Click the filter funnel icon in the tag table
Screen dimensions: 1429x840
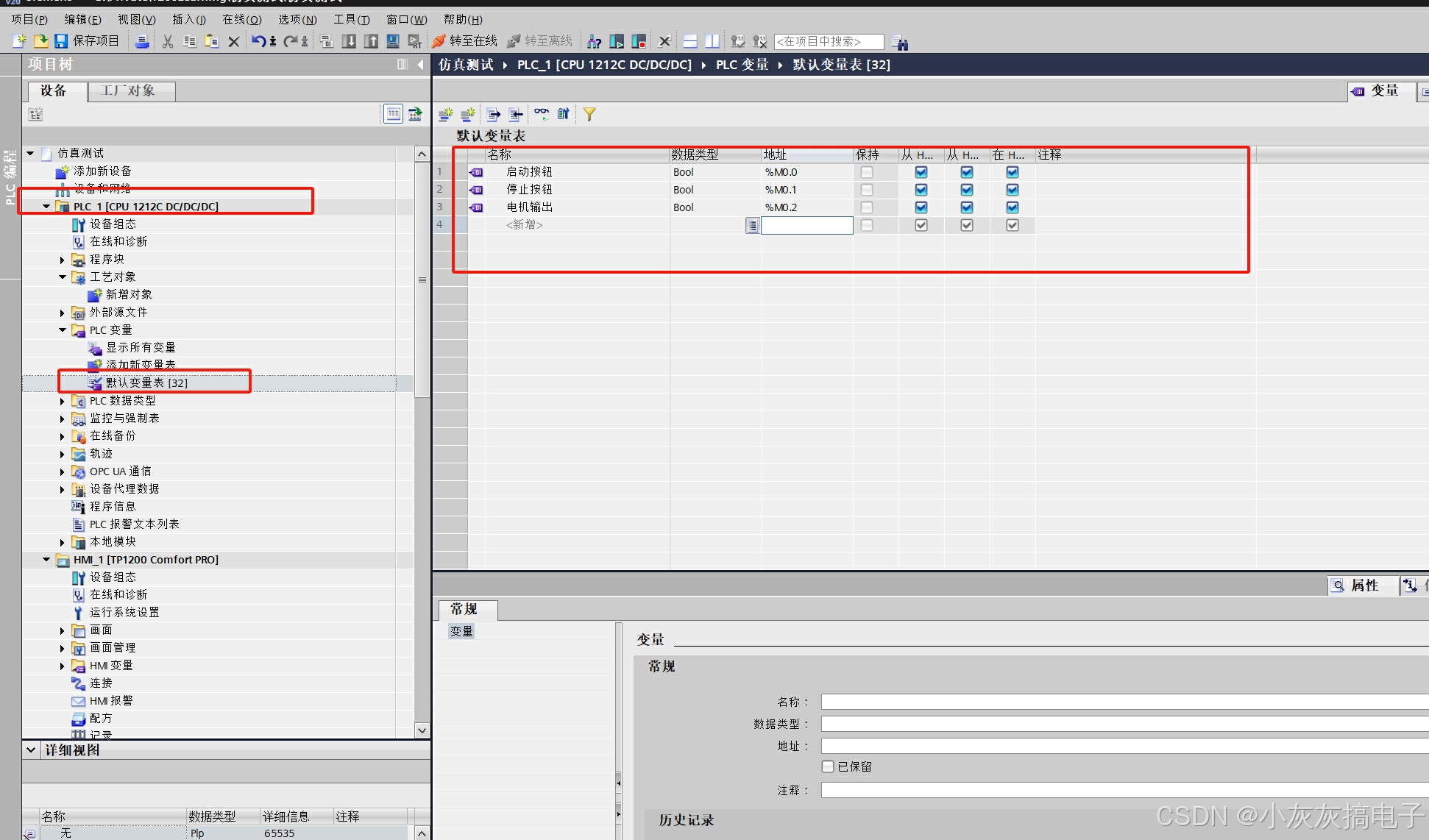point(589,114)
